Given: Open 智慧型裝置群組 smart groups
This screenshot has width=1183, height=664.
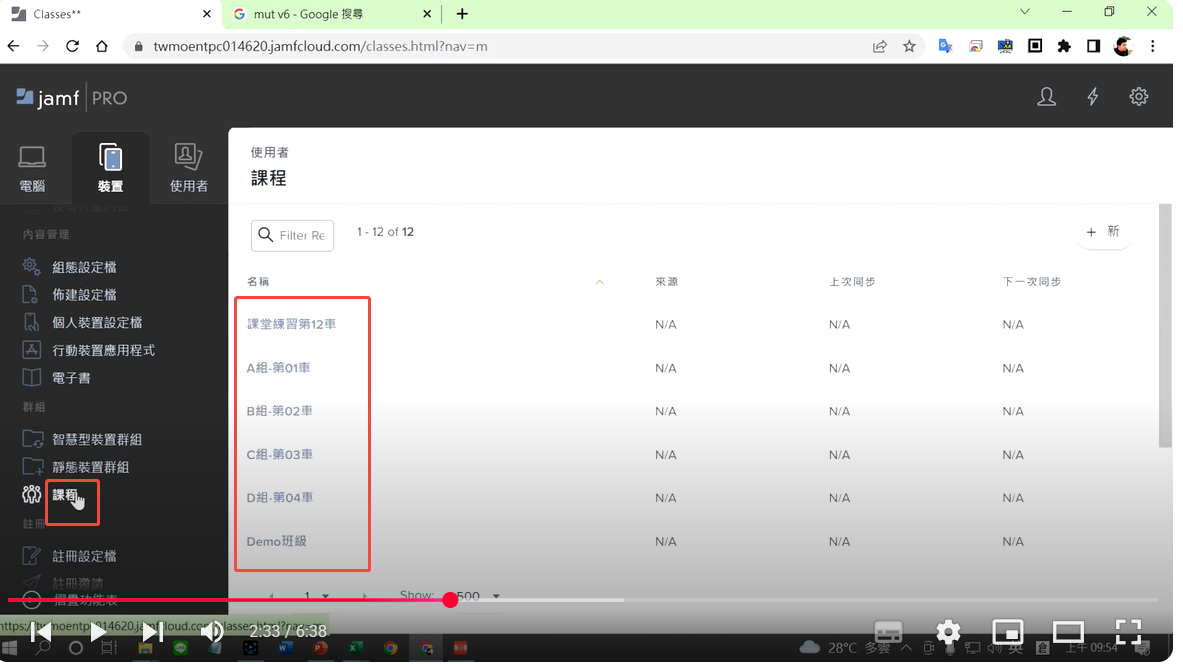Looking at the screenshot, I should click(97, 440).
